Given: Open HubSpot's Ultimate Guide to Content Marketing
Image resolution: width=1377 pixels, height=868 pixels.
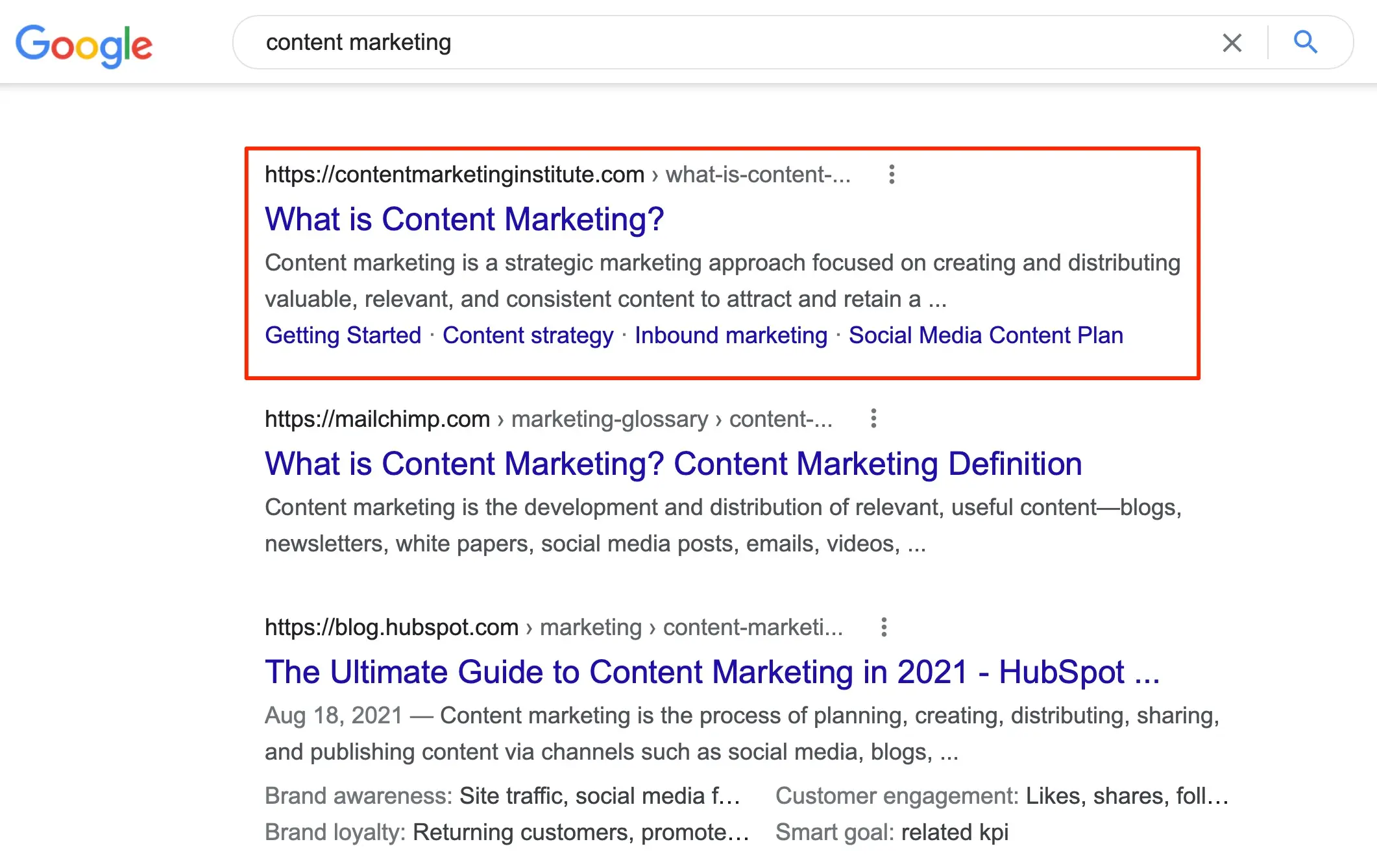Looking at the screenshot, I should [712, 672].
